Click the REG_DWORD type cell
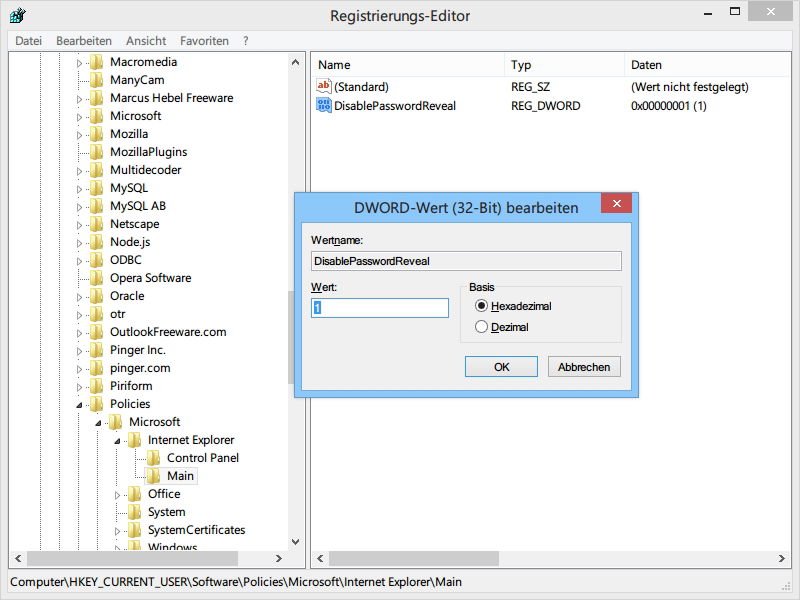 [545, 106]
